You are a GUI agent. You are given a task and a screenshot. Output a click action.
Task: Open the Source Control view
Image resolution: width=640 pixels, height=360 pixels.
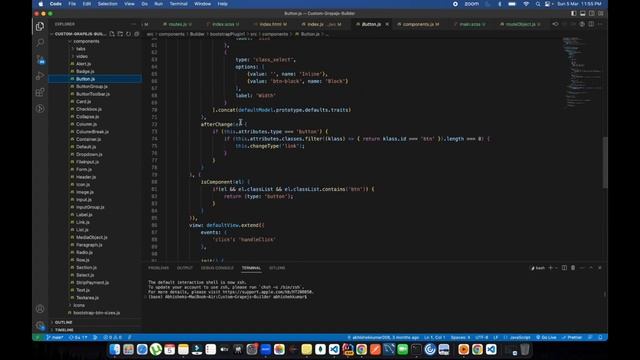[40, 59]
